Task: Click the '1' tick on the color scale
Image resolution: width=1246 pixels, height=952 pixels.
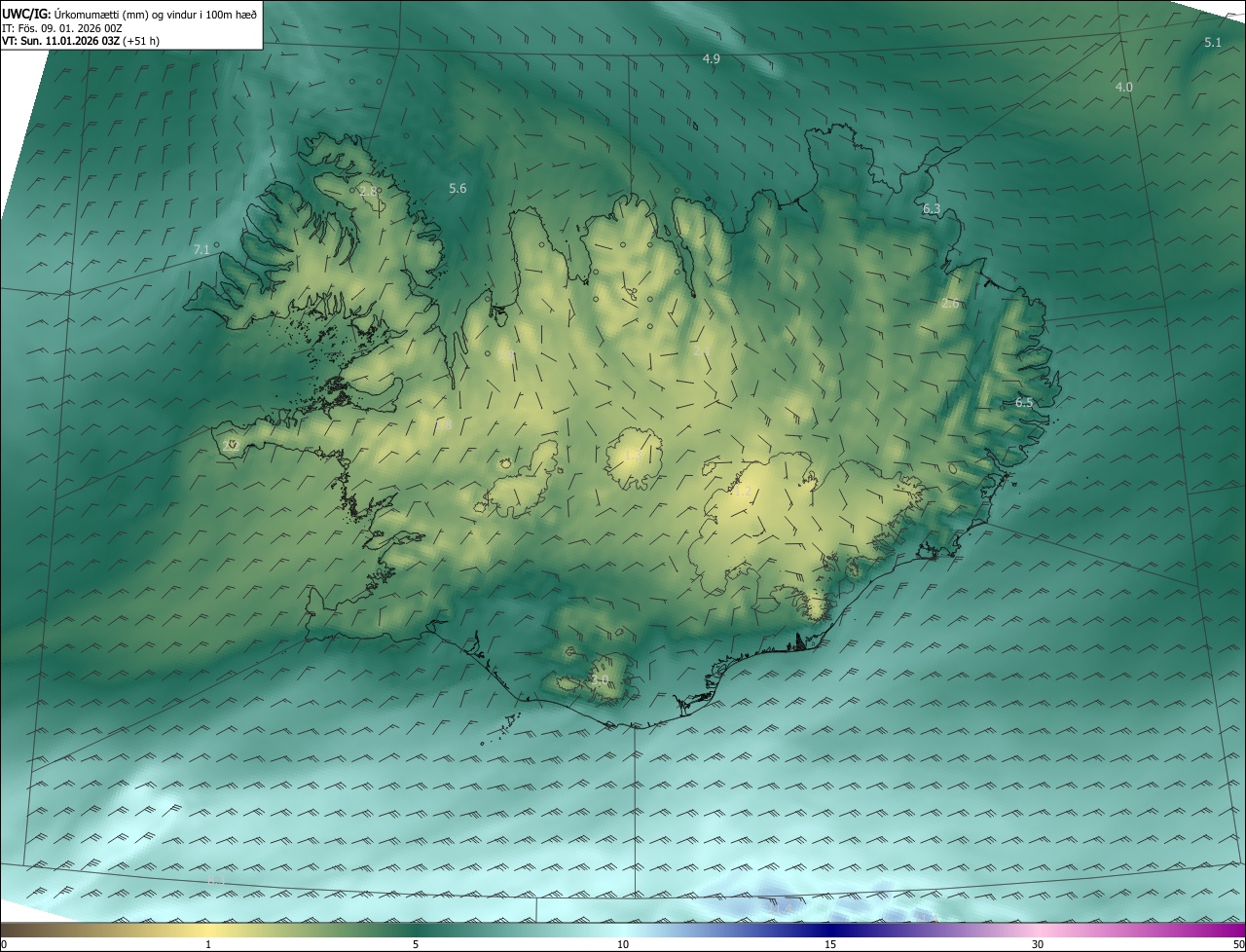Action: pos(208,945)
